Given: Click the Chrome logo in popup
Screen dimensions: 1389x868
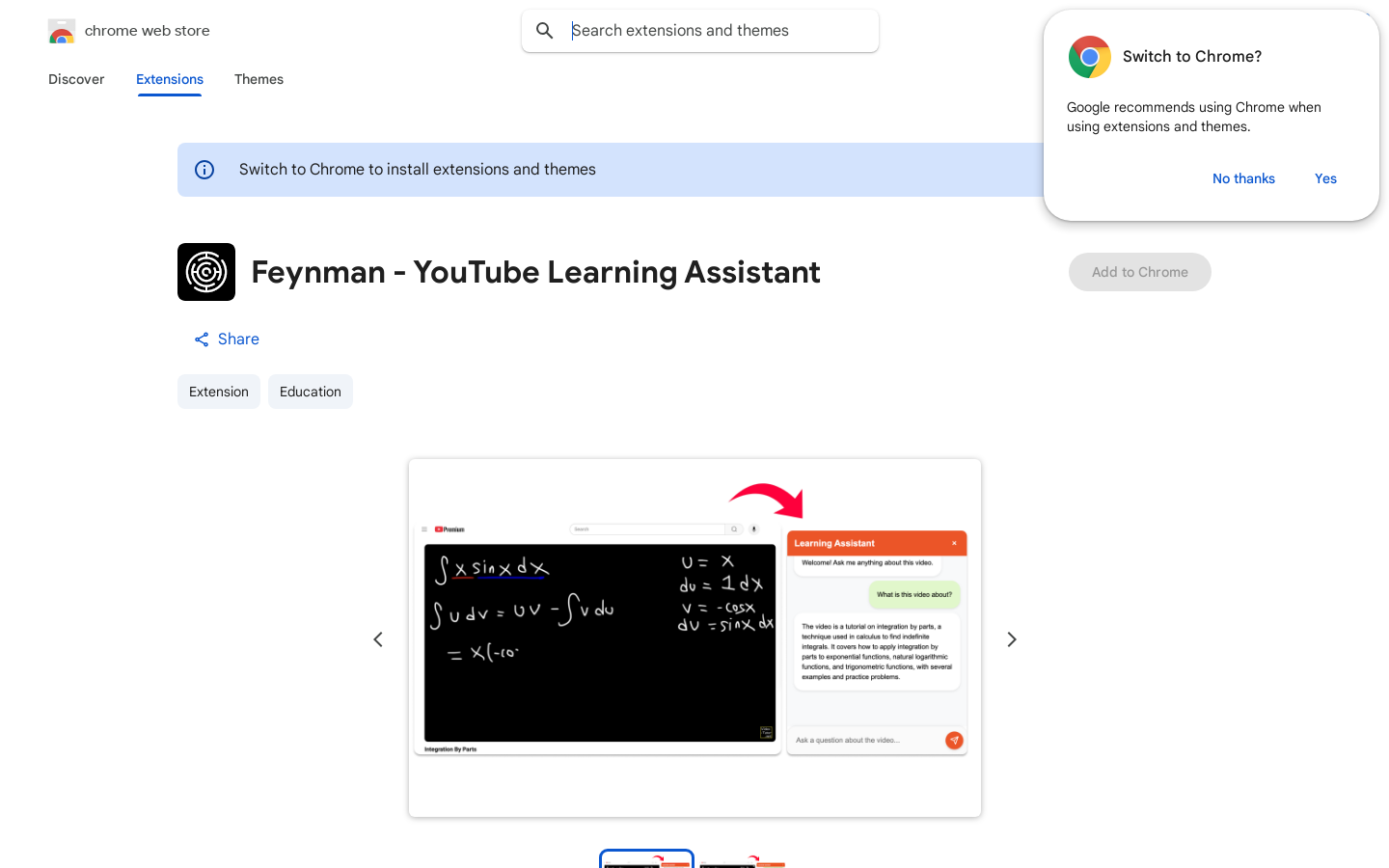Looking at the screenshot, I should pos(1090,57).
